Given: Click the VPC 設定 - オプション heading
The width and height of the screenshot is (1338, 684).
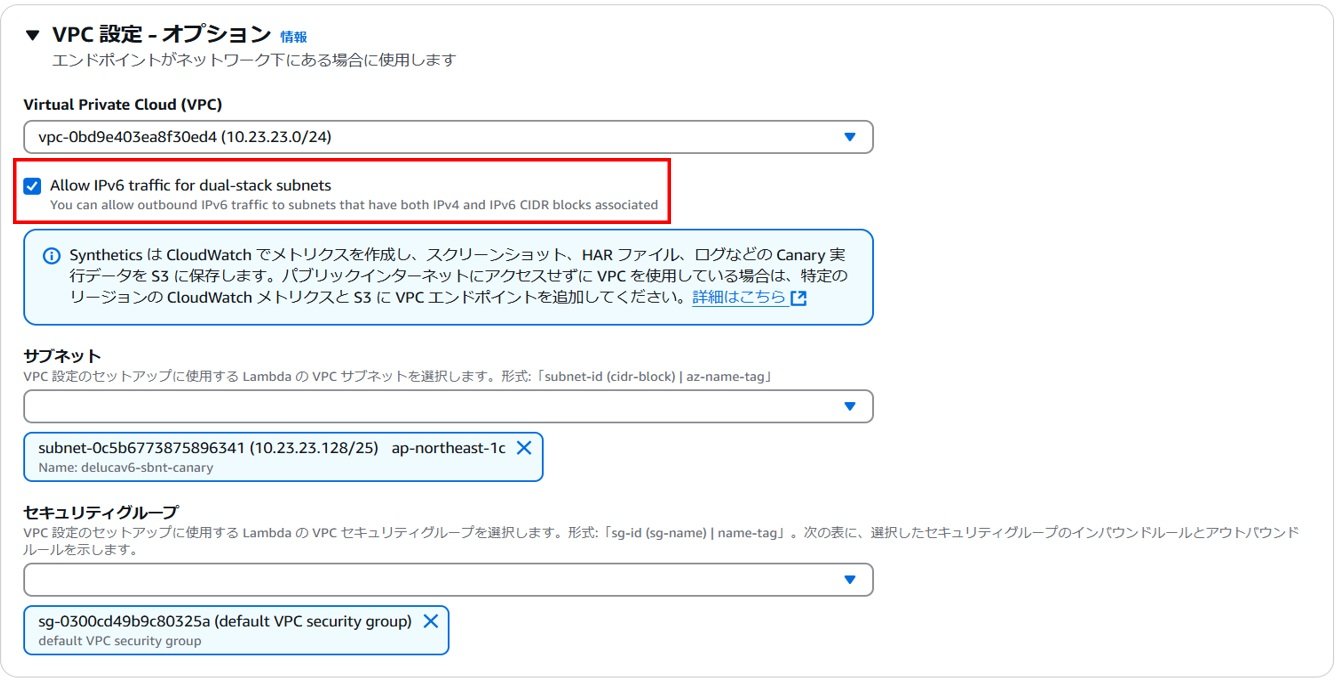Looking at the screenshot, I should tap(161, 35).
